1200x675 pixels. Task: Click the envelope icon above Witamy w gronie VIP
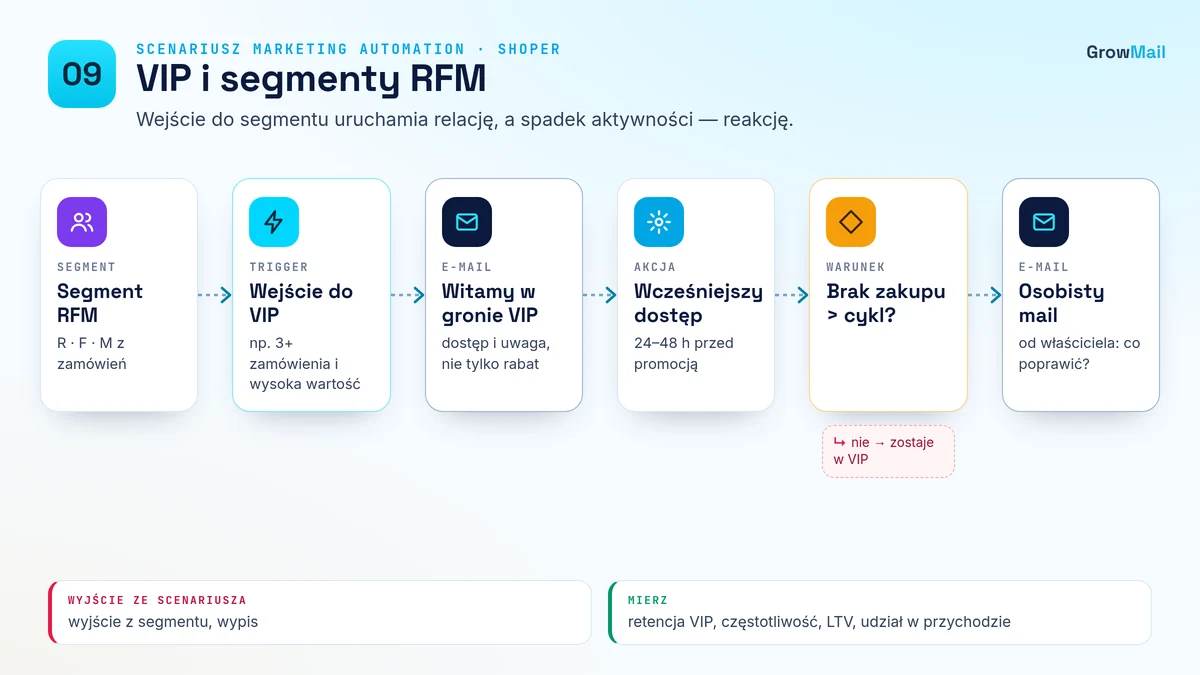467,222
